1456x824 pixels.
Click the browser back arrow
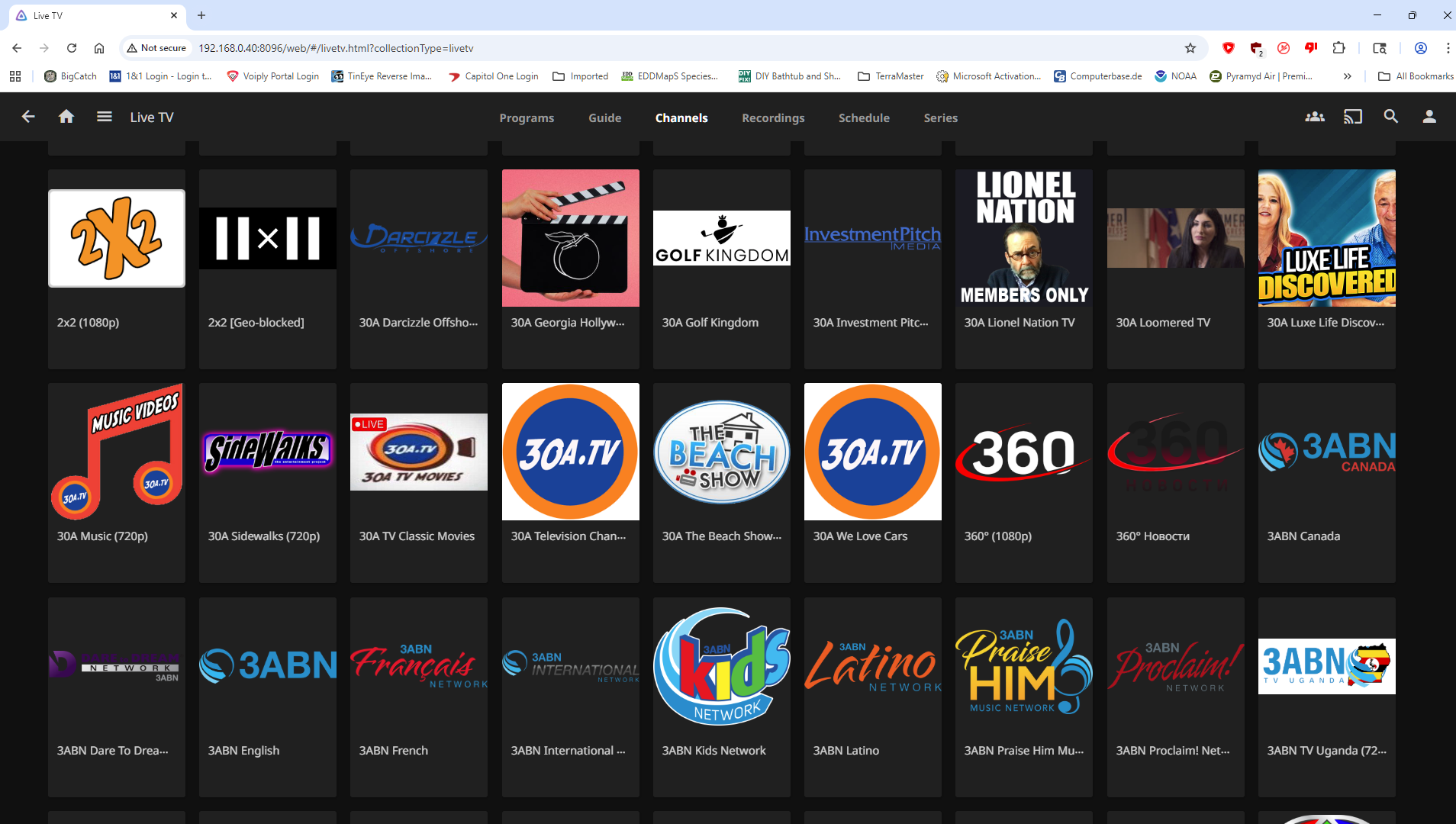[17, 48]
